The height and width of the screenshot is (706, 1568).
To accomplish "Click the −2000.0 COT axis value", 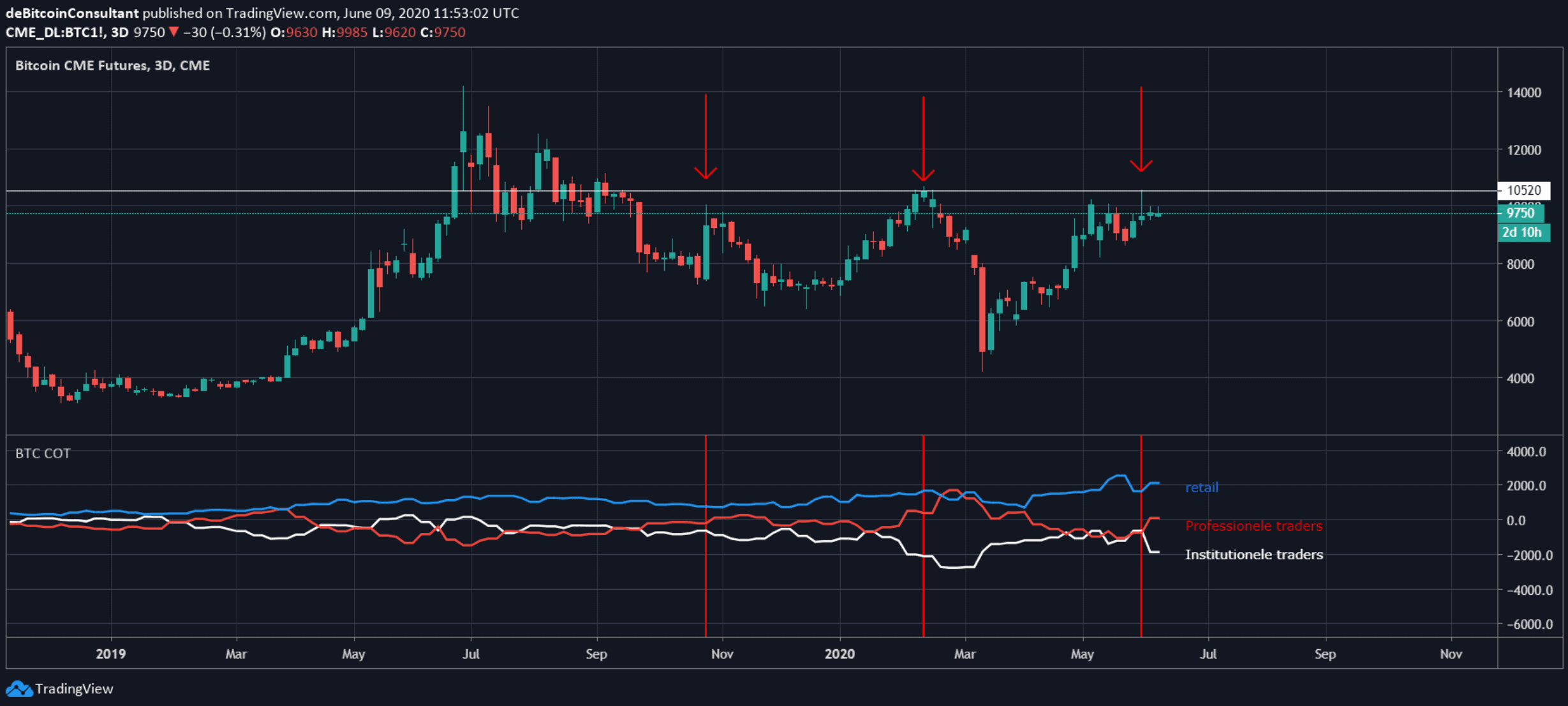I will click(1530, 555).
